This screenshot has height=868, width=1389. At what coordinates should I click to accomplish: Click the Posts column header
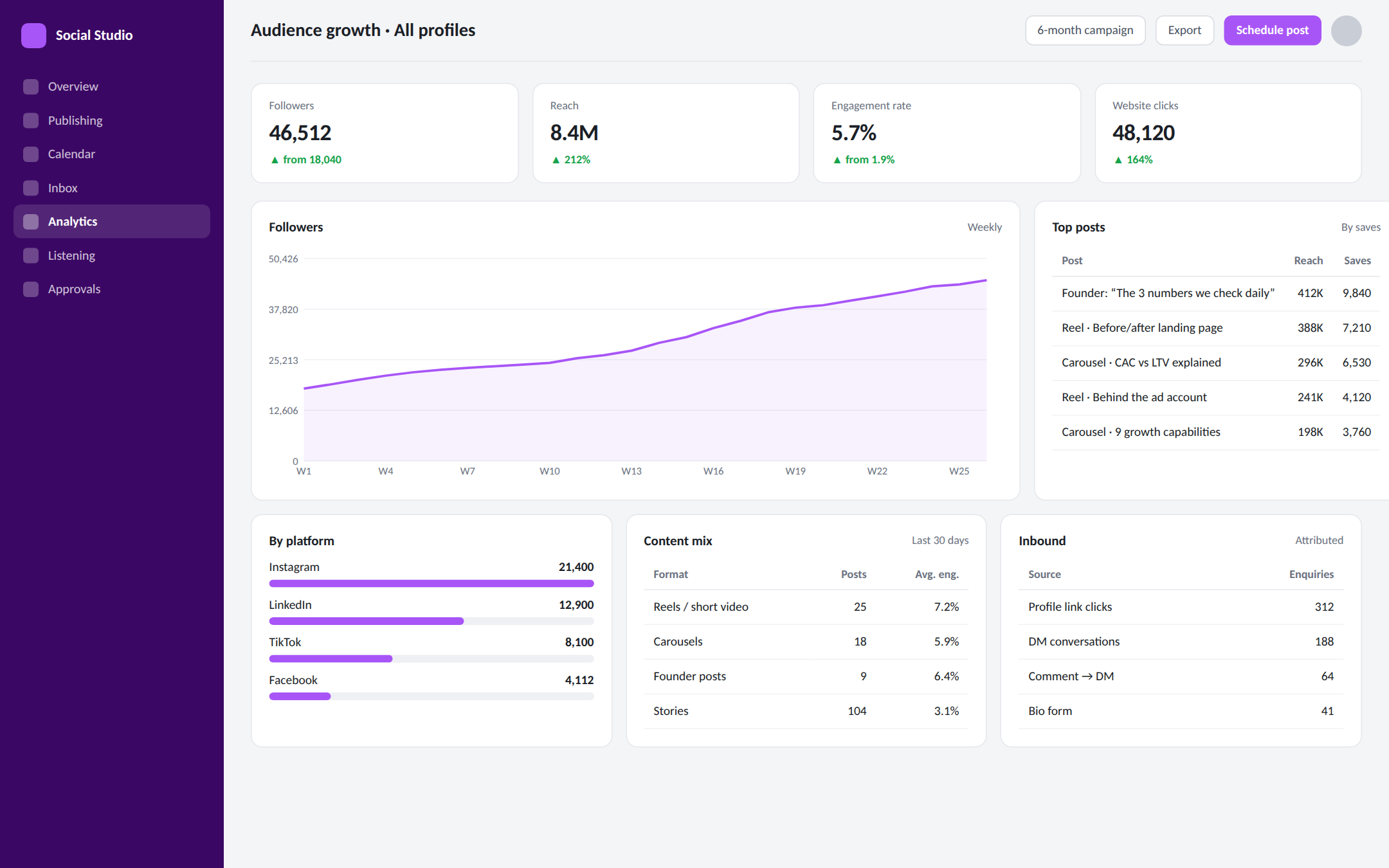[x=853, y=574]
